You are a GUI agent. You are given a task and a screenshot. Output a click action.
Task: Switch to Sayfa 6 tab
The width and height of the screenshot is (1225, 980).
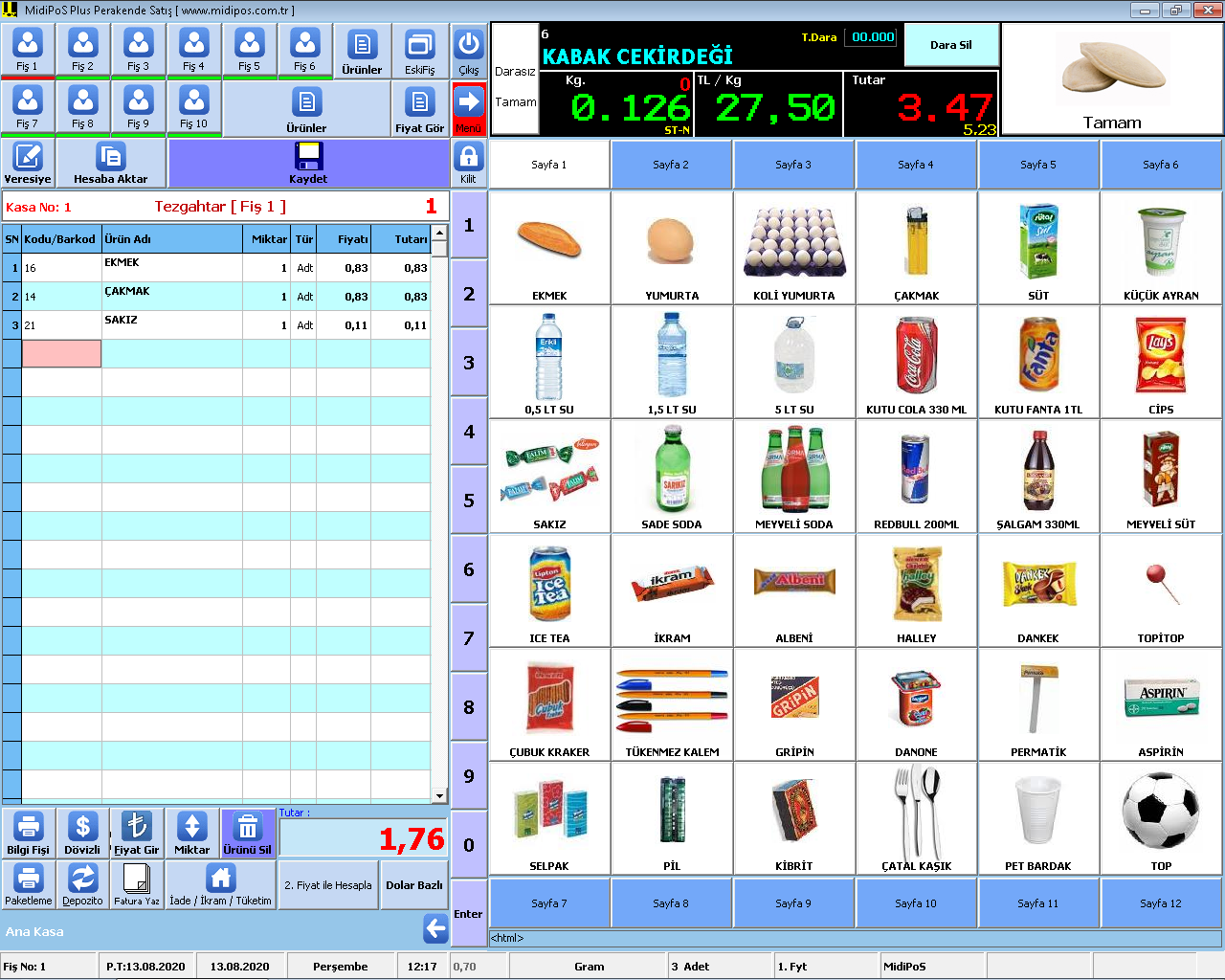point(1161,165)
